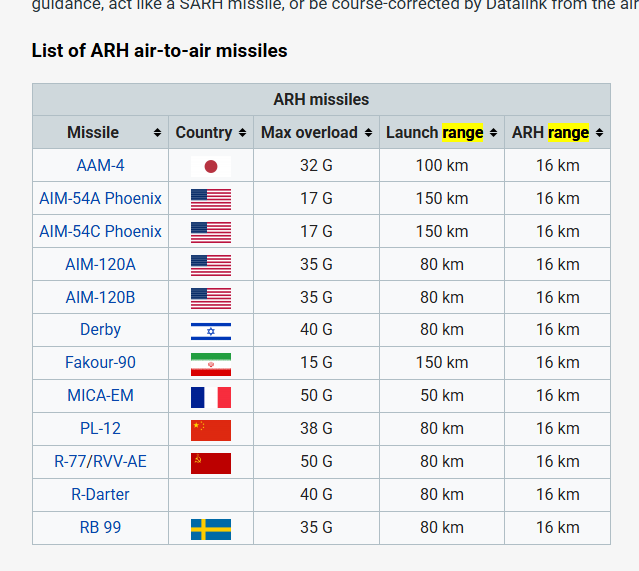Go to the R-Darter page
The image size is (639, 571).
pyautogui.click(x=100, y=494)
